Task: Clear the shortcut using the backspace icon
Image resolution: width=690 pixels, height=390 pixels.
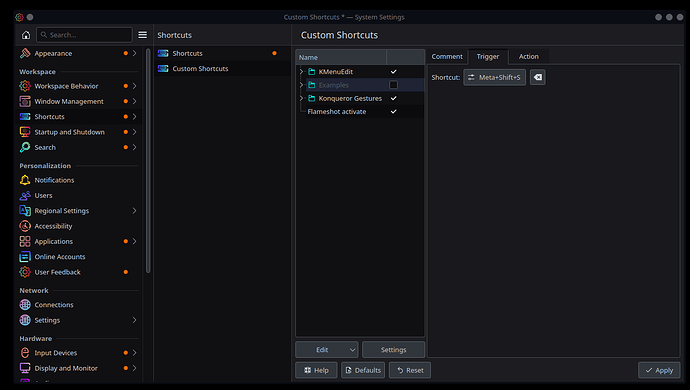Action: point(538,77)
